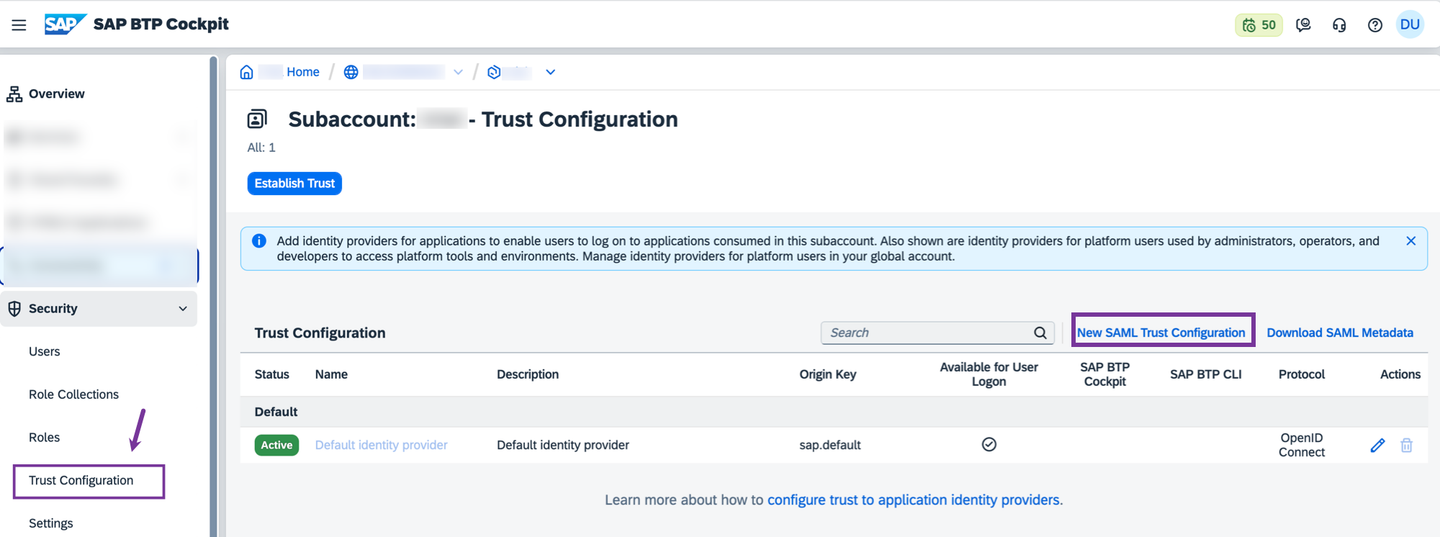Image resolution: width=1440 pixels, height=537 pixels.
Task: Close the information message strip
Action: (1411, 241)
